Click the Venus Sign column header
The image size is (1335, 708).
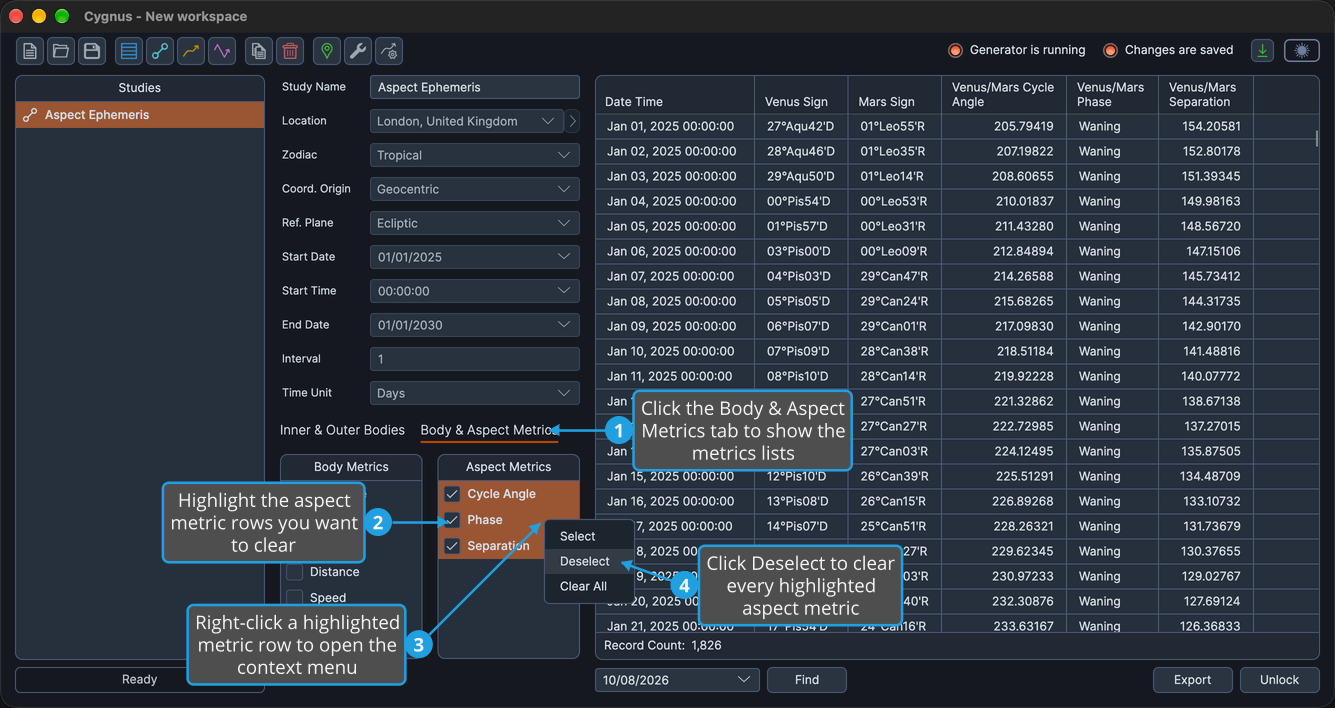(x=802, y=95)
